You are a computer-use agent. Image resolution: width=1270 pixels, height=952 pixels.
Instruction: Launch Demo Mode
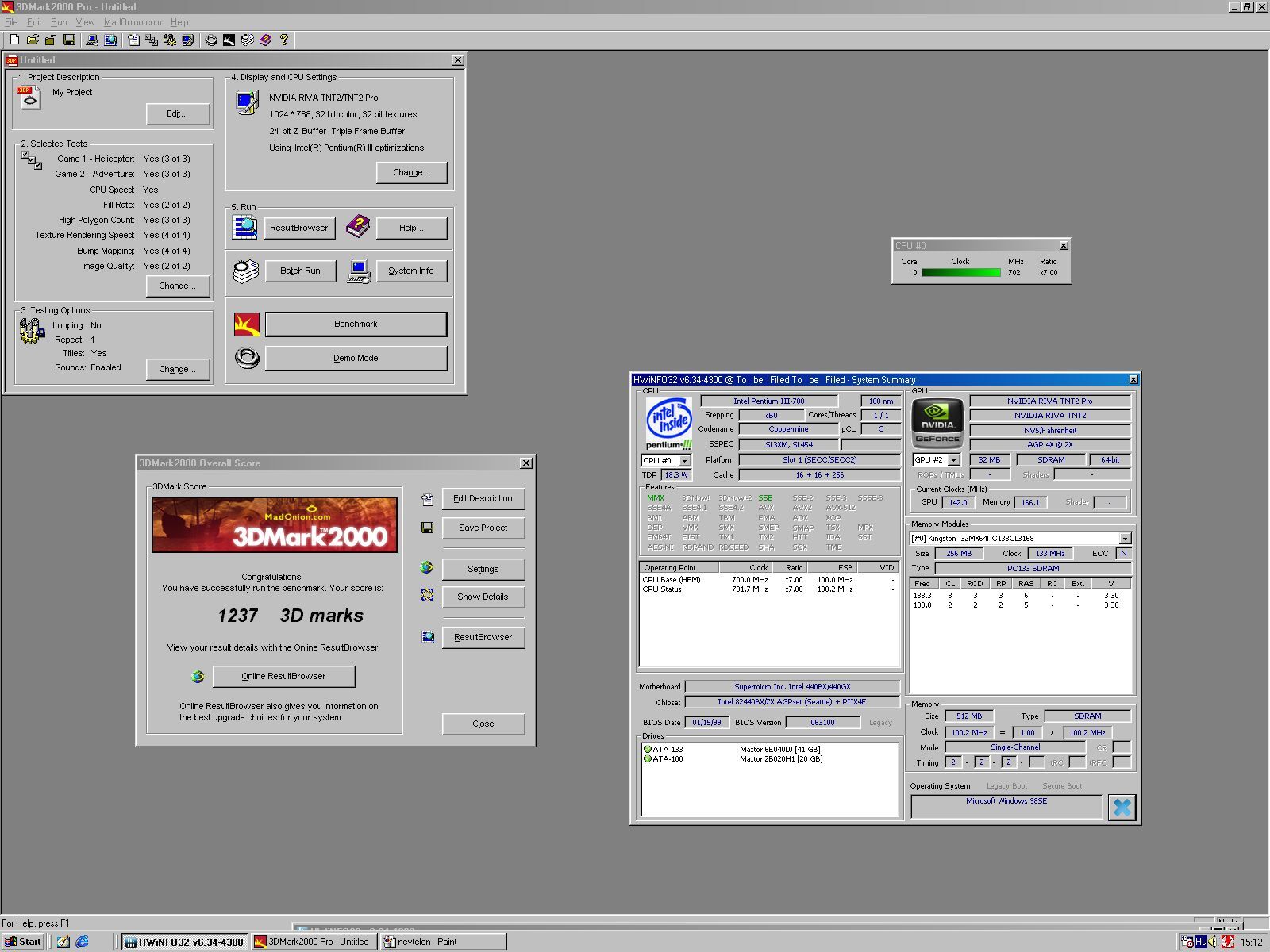click(x=356, y=358)
